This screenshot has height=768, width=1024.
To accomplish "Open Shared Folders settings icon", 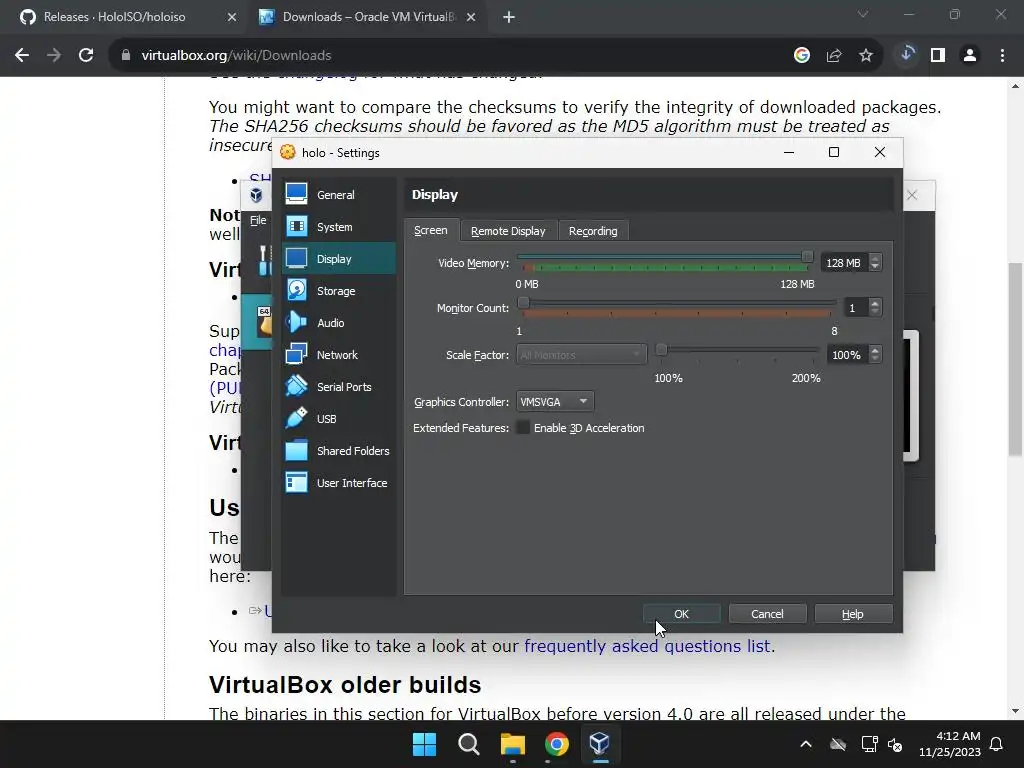I will (x=296, y=450).
